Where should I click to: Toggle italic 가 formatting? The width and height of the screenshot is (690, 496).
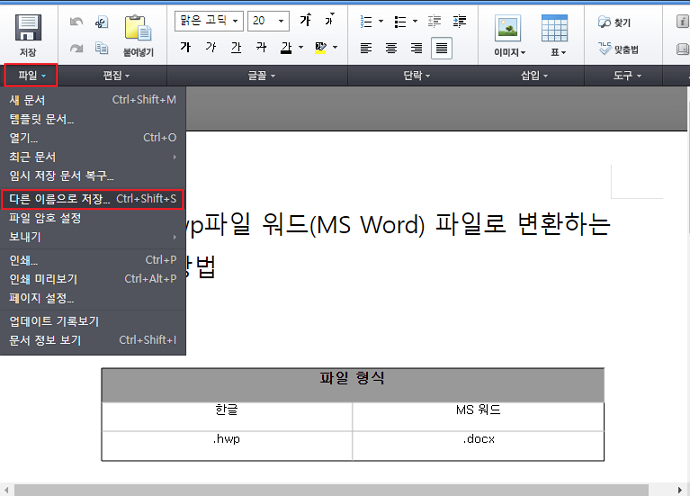click(x=211, y=47)
